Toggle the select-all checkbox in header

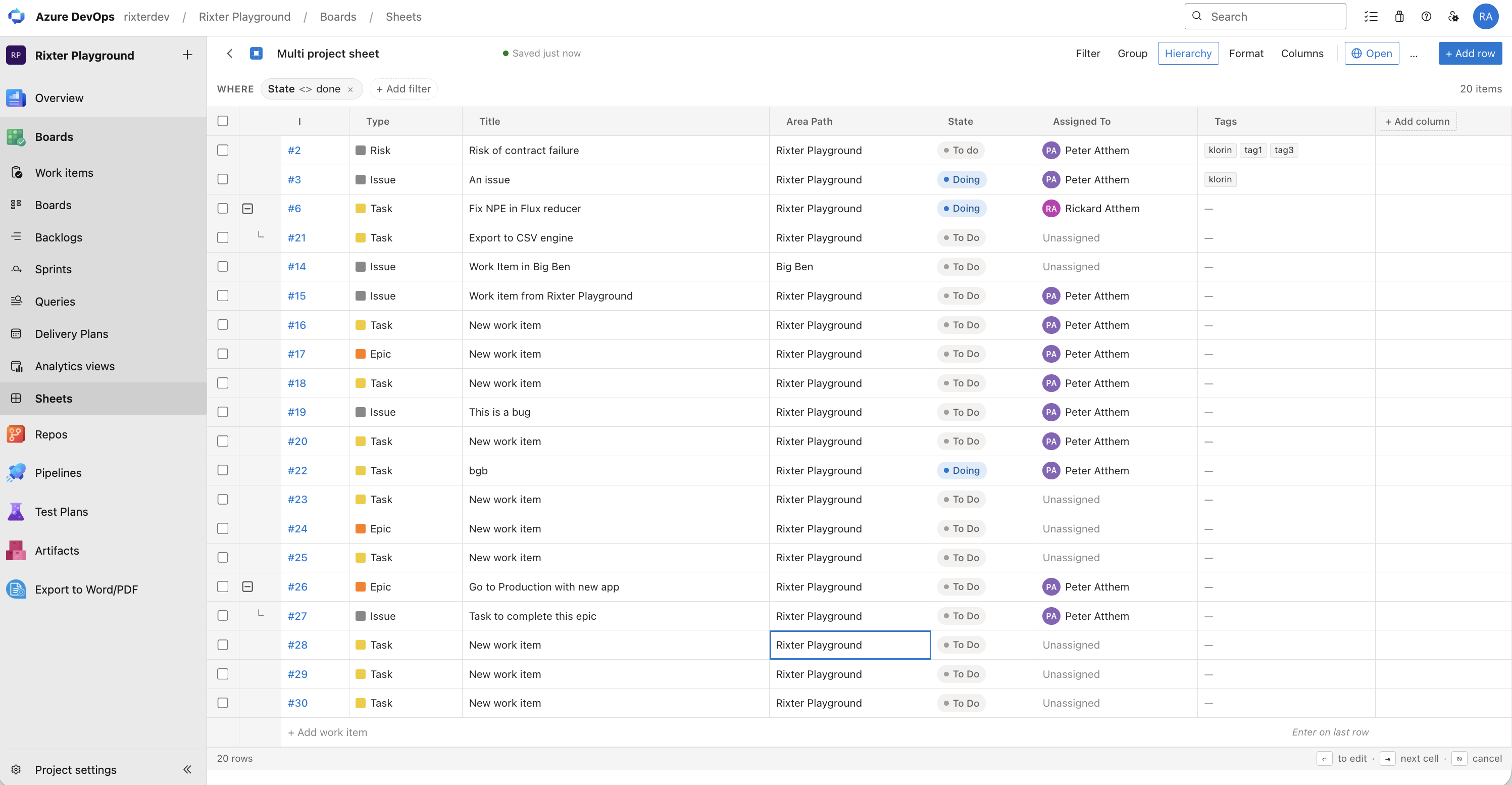pos(223,121)
